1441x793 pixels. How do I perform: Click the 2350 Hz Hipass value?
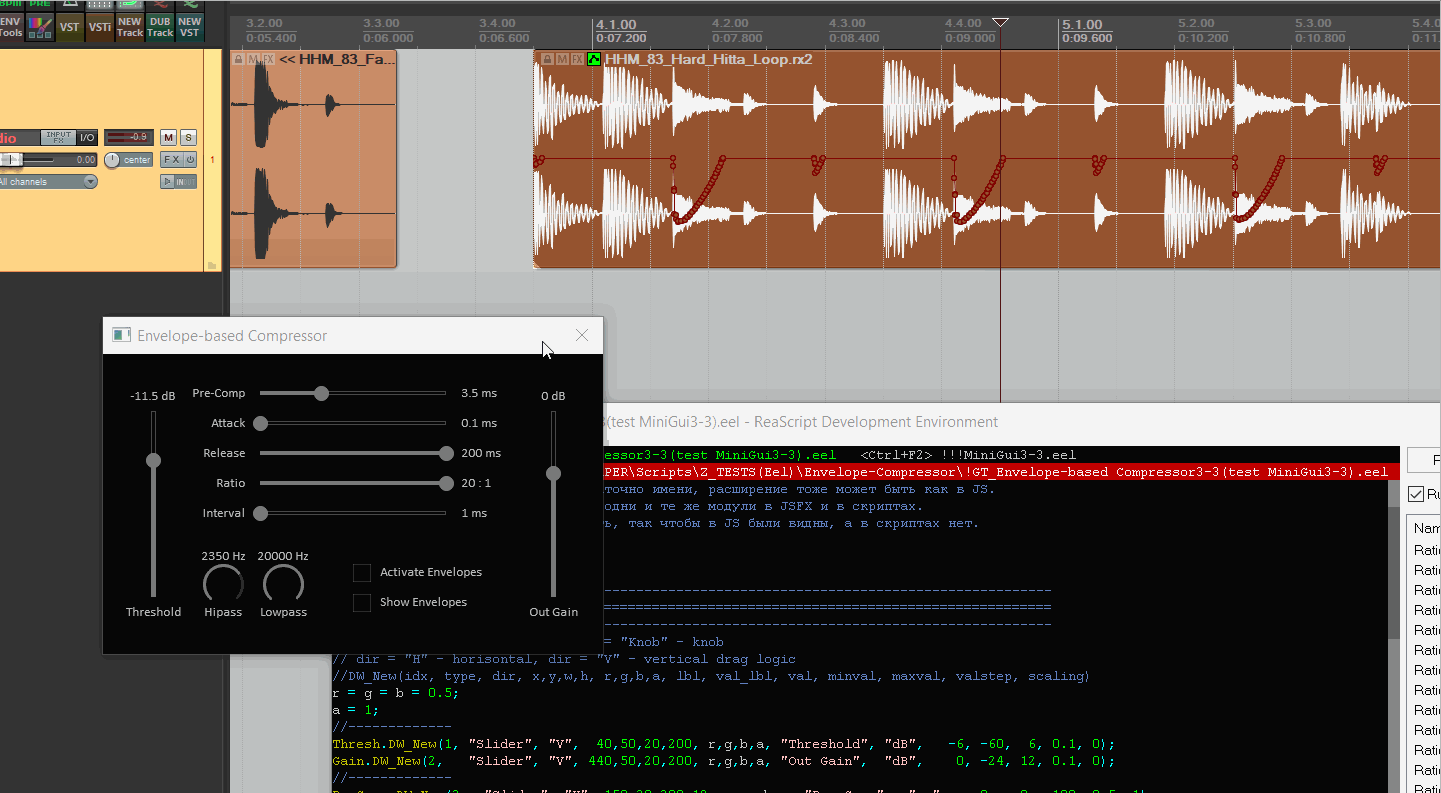click(x=223, y=556)
